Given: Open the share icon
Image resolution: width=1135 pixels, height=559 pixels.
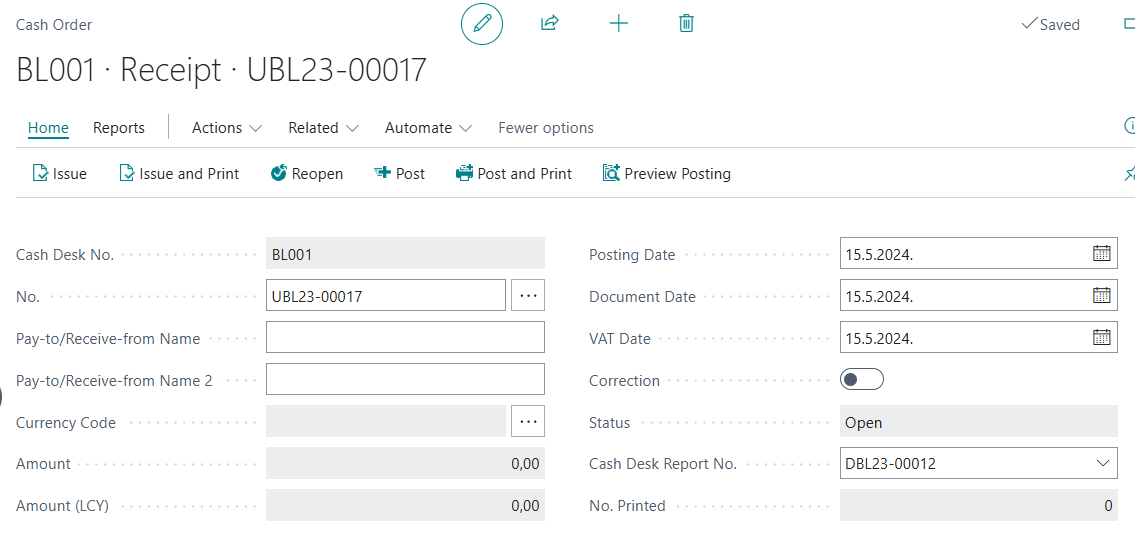Looking at the screenshot, I should (550, 24).
